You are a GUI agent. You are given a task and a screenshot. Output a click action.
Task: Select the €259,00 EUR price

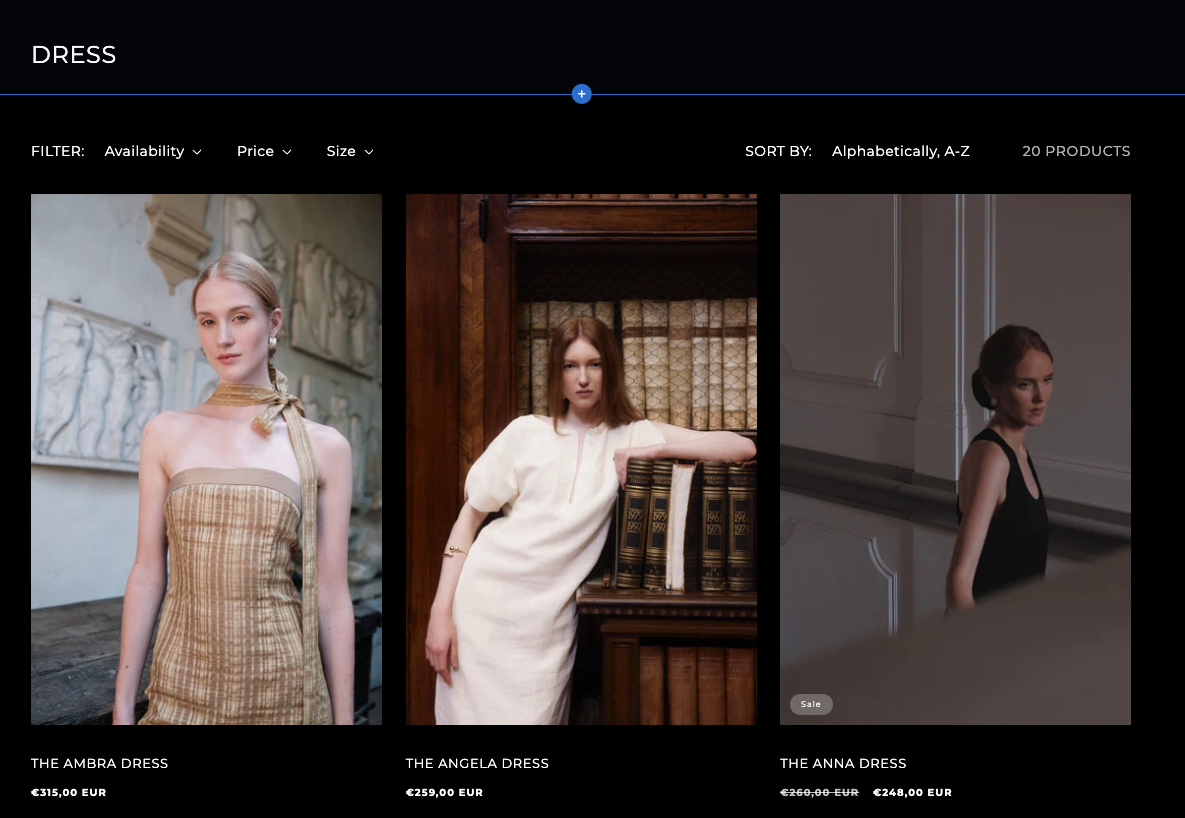444,792
